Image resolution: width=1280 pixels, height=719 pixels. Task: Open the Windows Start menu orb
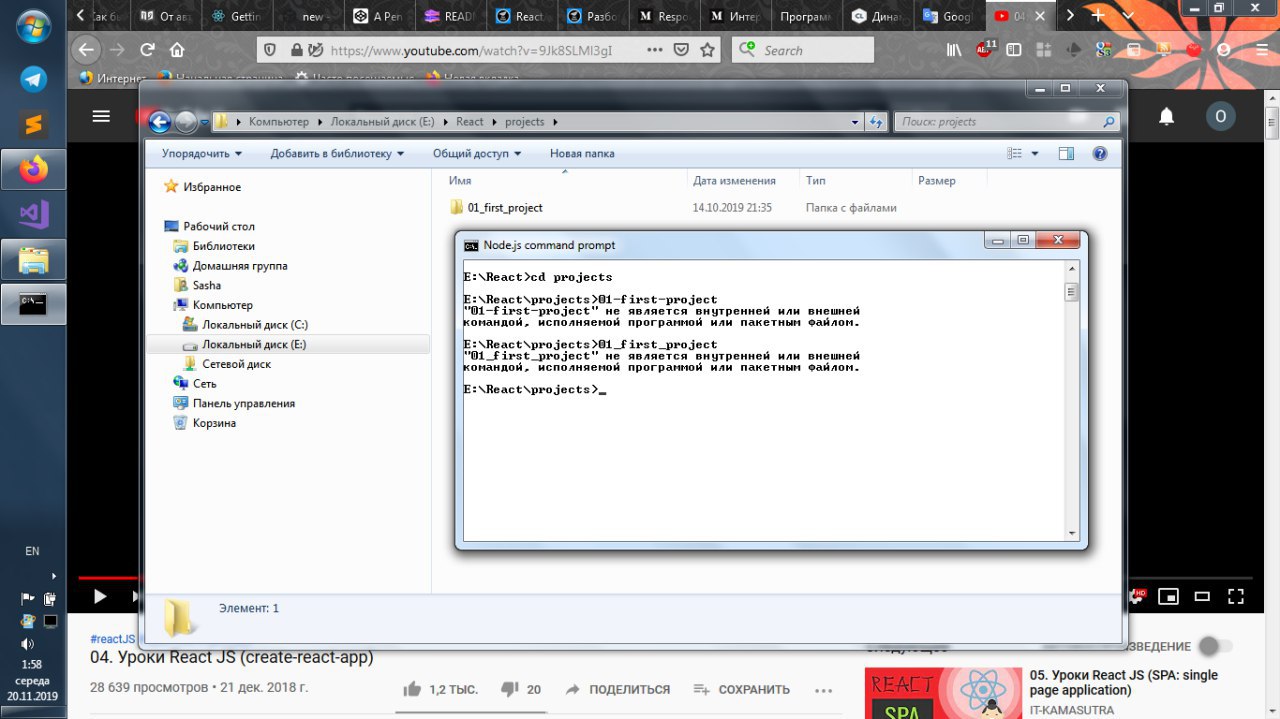click(x=33, y=27)
